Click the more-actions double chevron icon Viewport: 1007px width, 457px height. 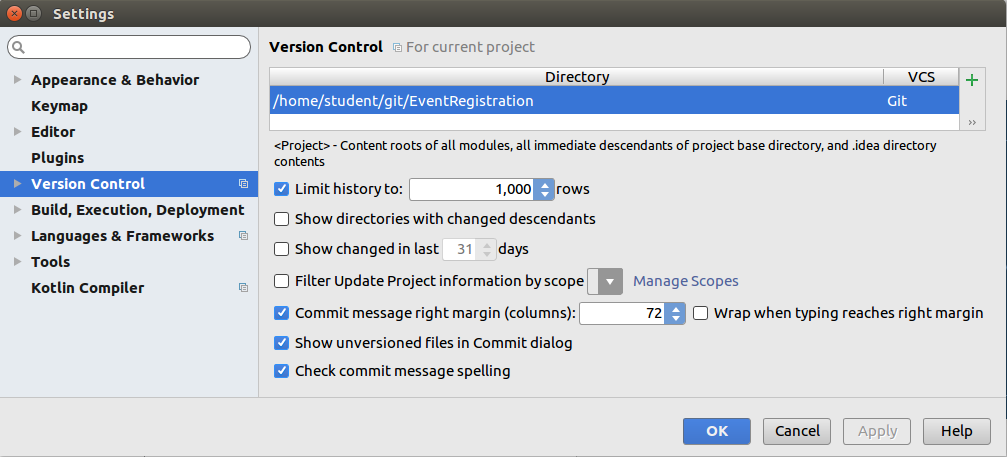(971, 122)
